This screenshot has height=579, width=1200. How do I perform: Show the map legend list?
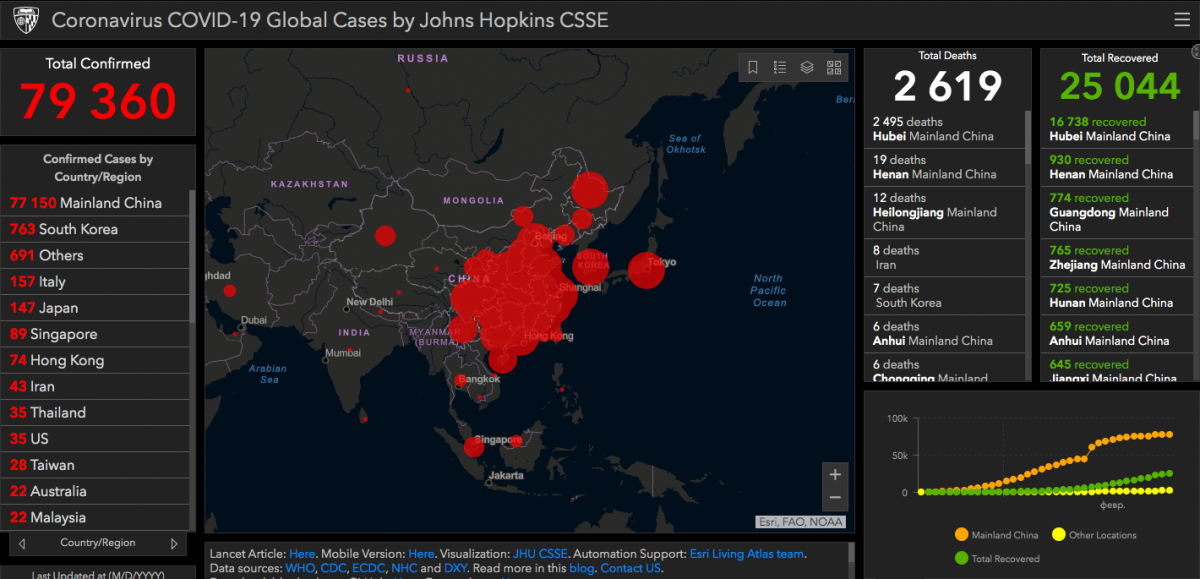coord(780,67)
